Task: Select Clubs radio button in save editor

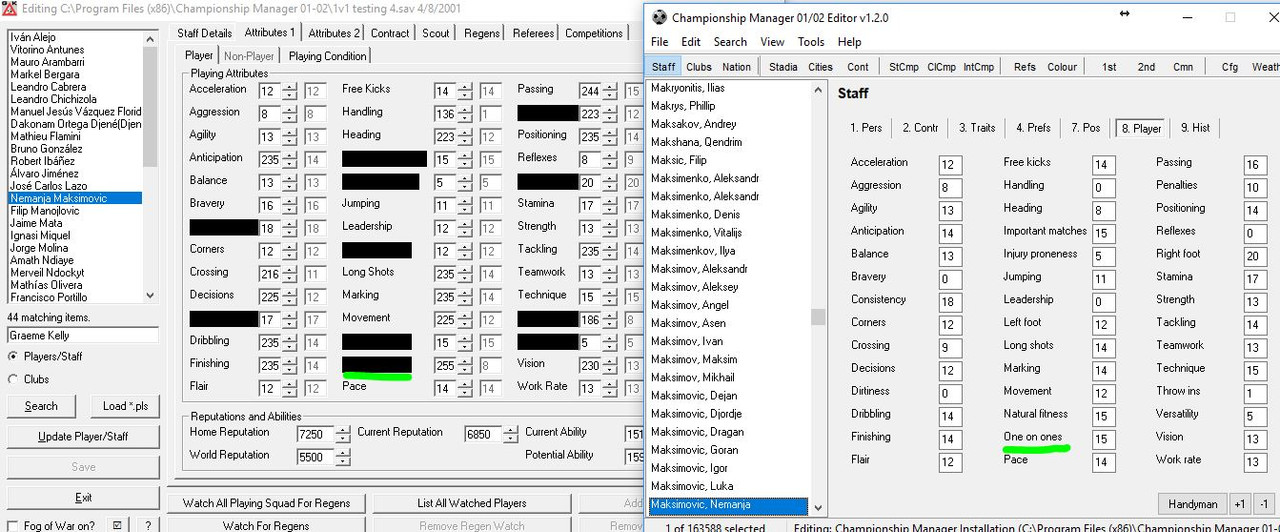Action: (x=13, y=379)
